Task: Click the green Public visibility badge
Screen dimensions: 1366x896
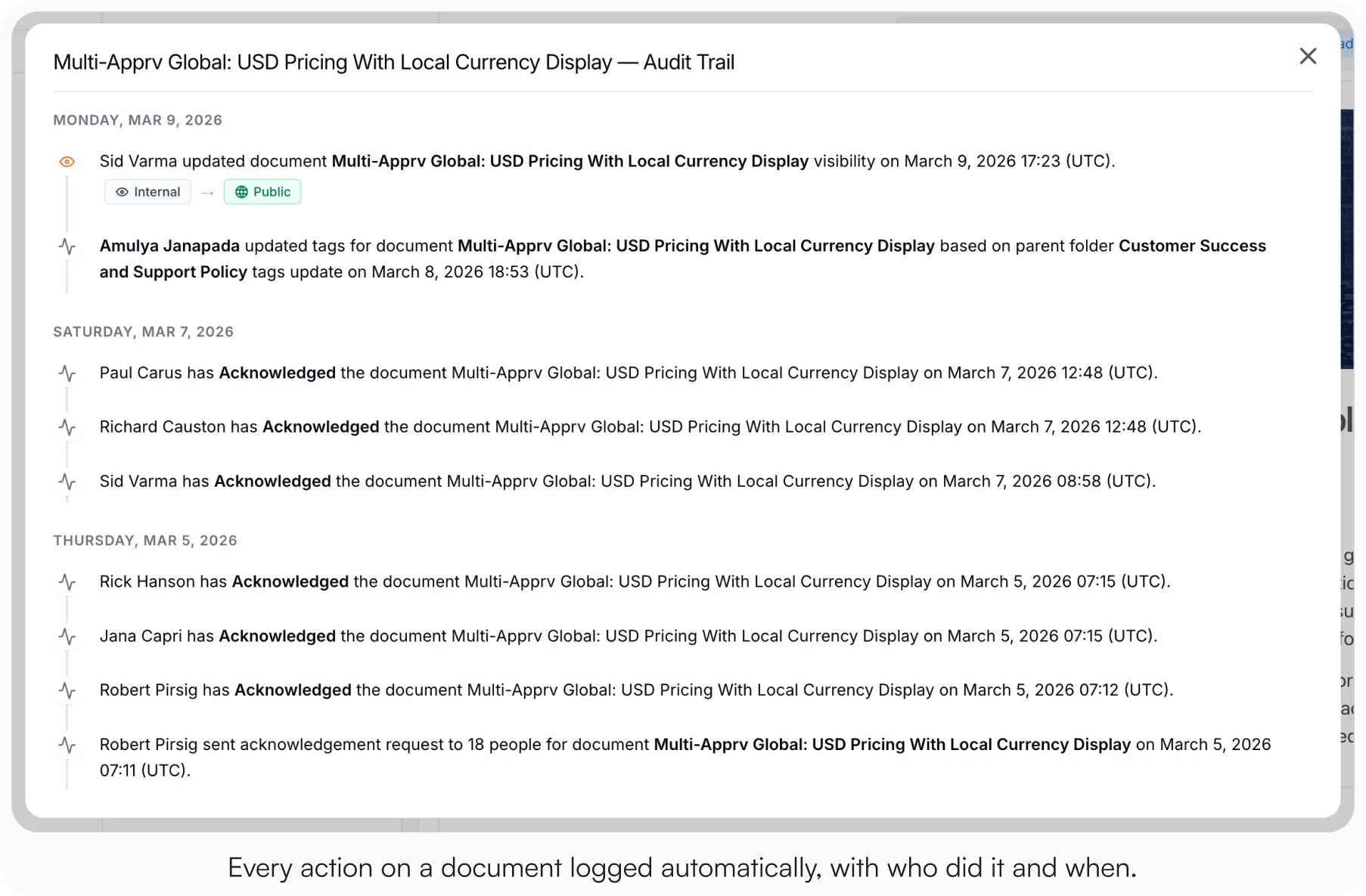Action: pos(262,192)
